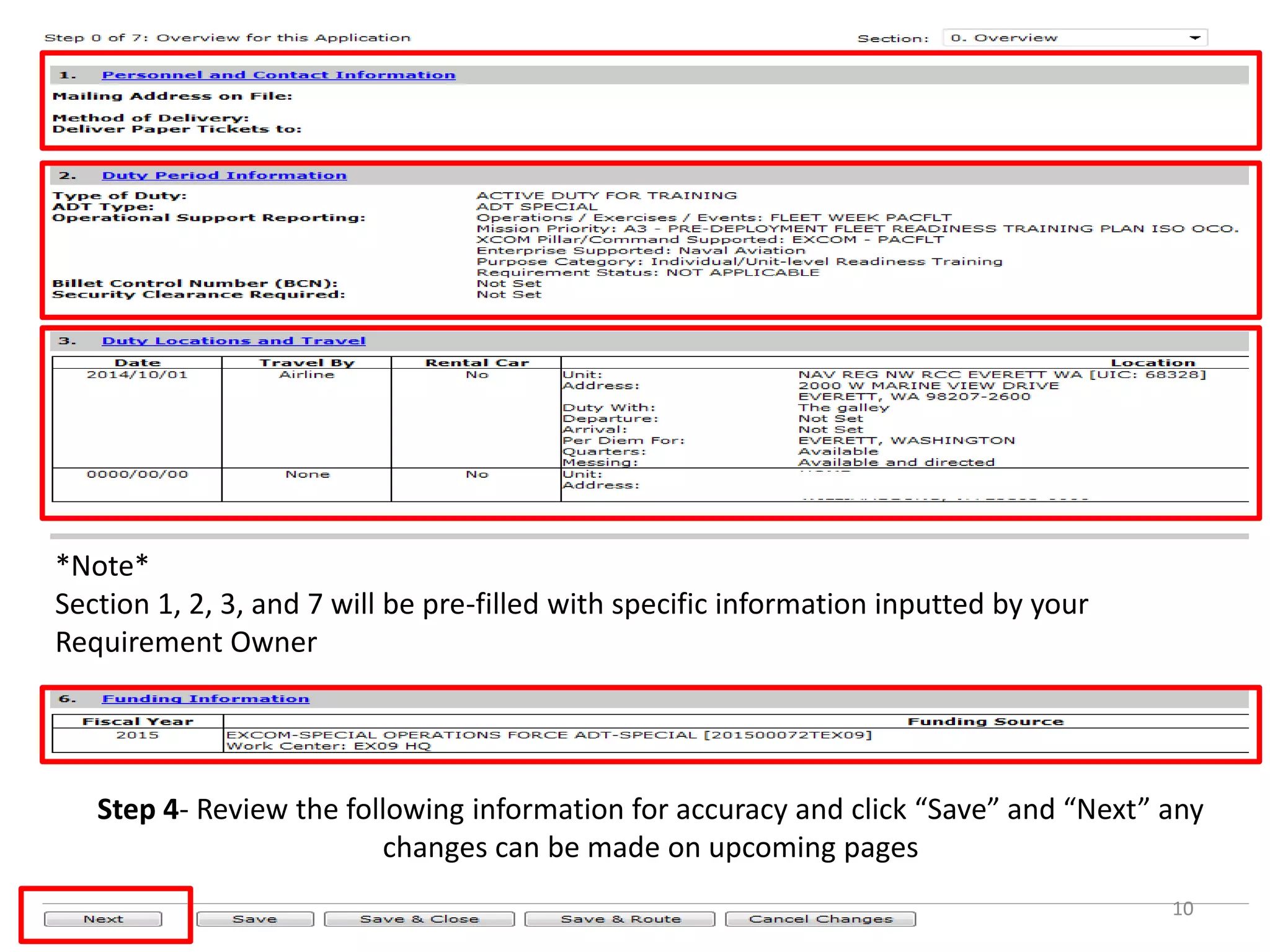Click the Date column header
Viewport: 1270px width, 952px height.
[x=137, y=363]
